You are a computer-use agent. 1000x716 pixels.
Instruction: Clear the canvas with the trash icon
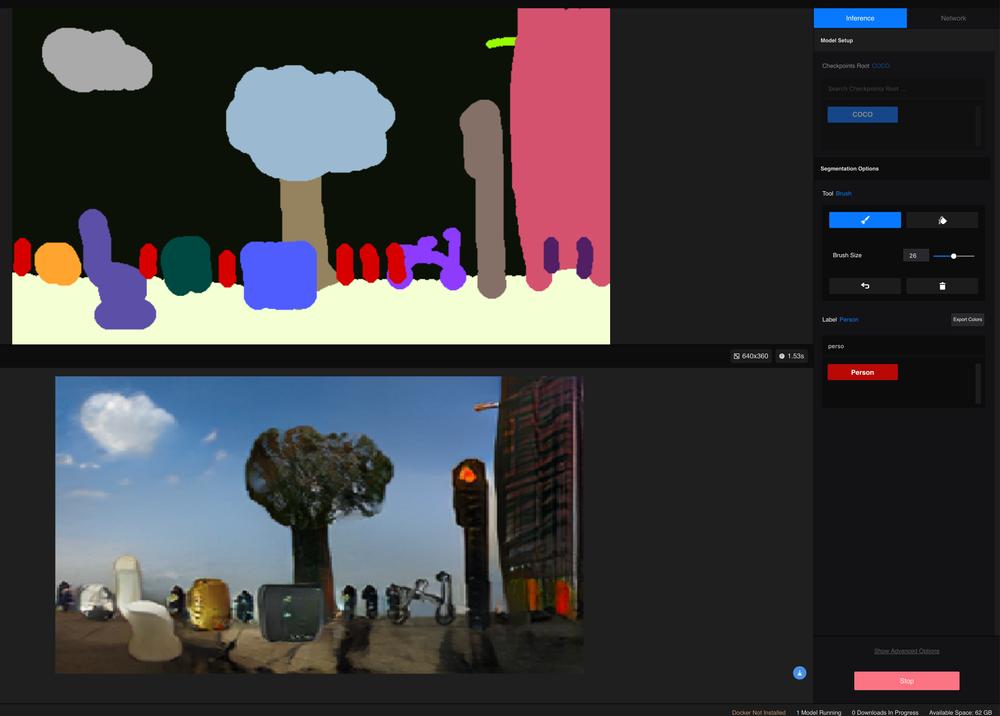click(x=942, y=286)
